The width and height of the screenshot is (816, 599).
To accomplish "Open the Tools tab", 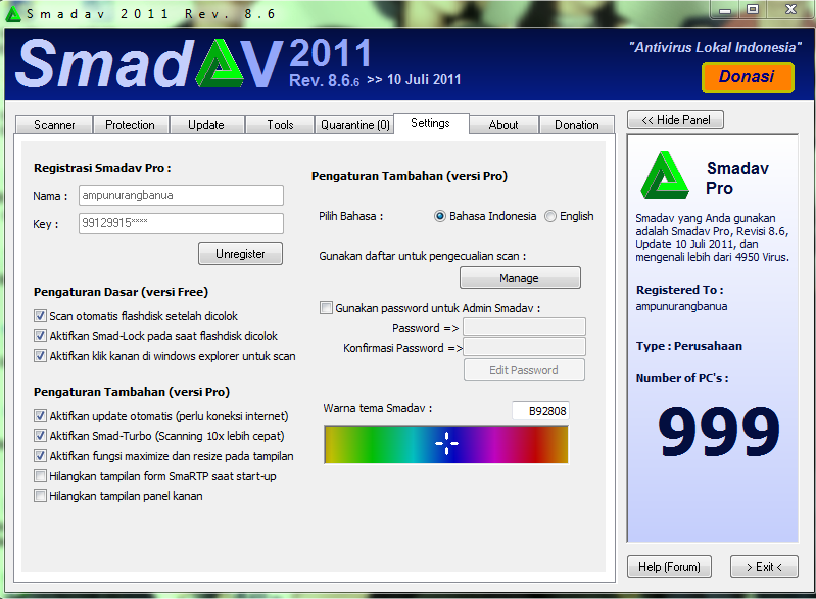I will (x=280, y=125).
